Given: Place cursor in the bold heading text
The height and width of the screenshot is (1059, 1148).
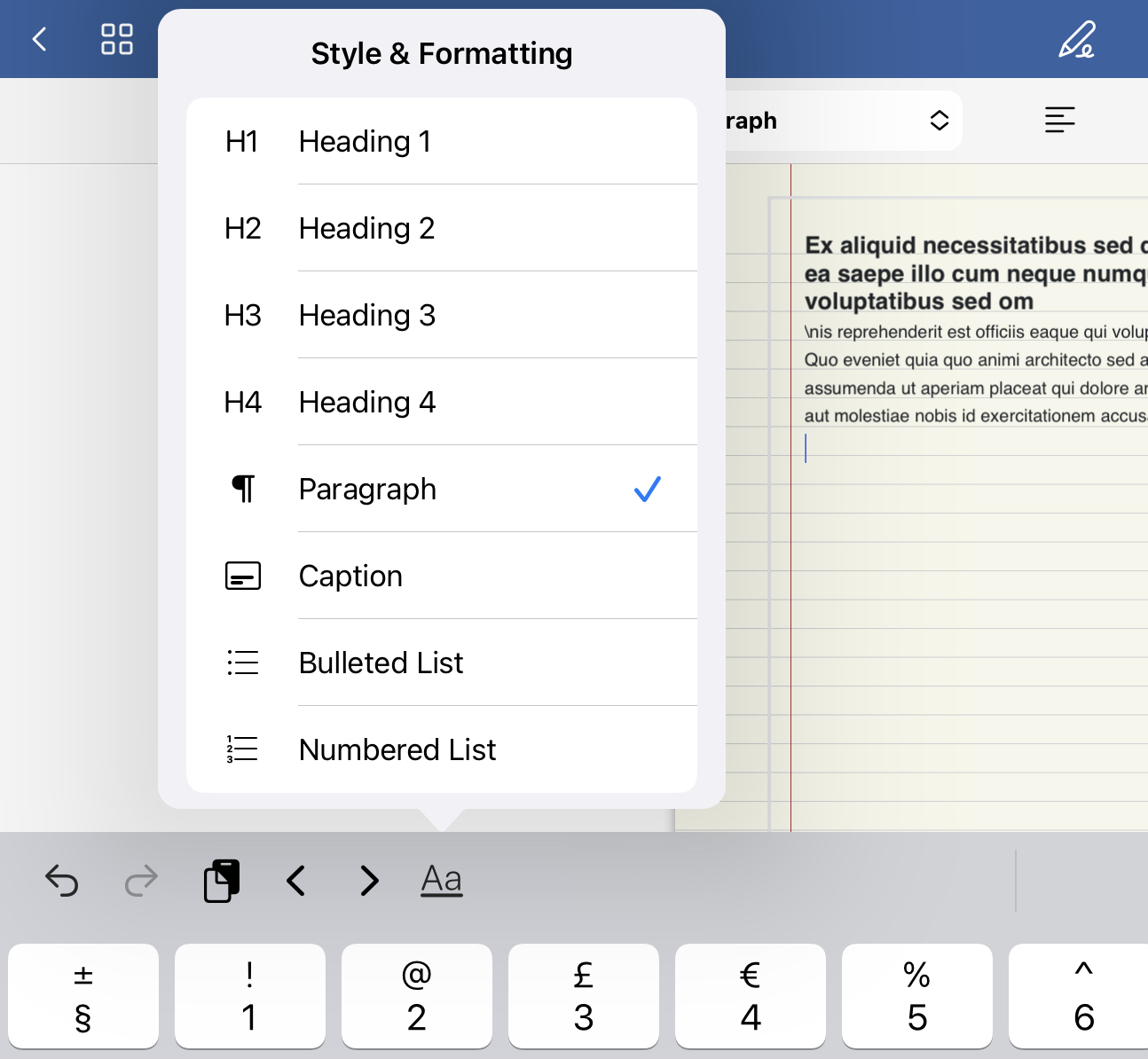Looking at the screenshot, I should pyautogui.click(x=967, y=273).
